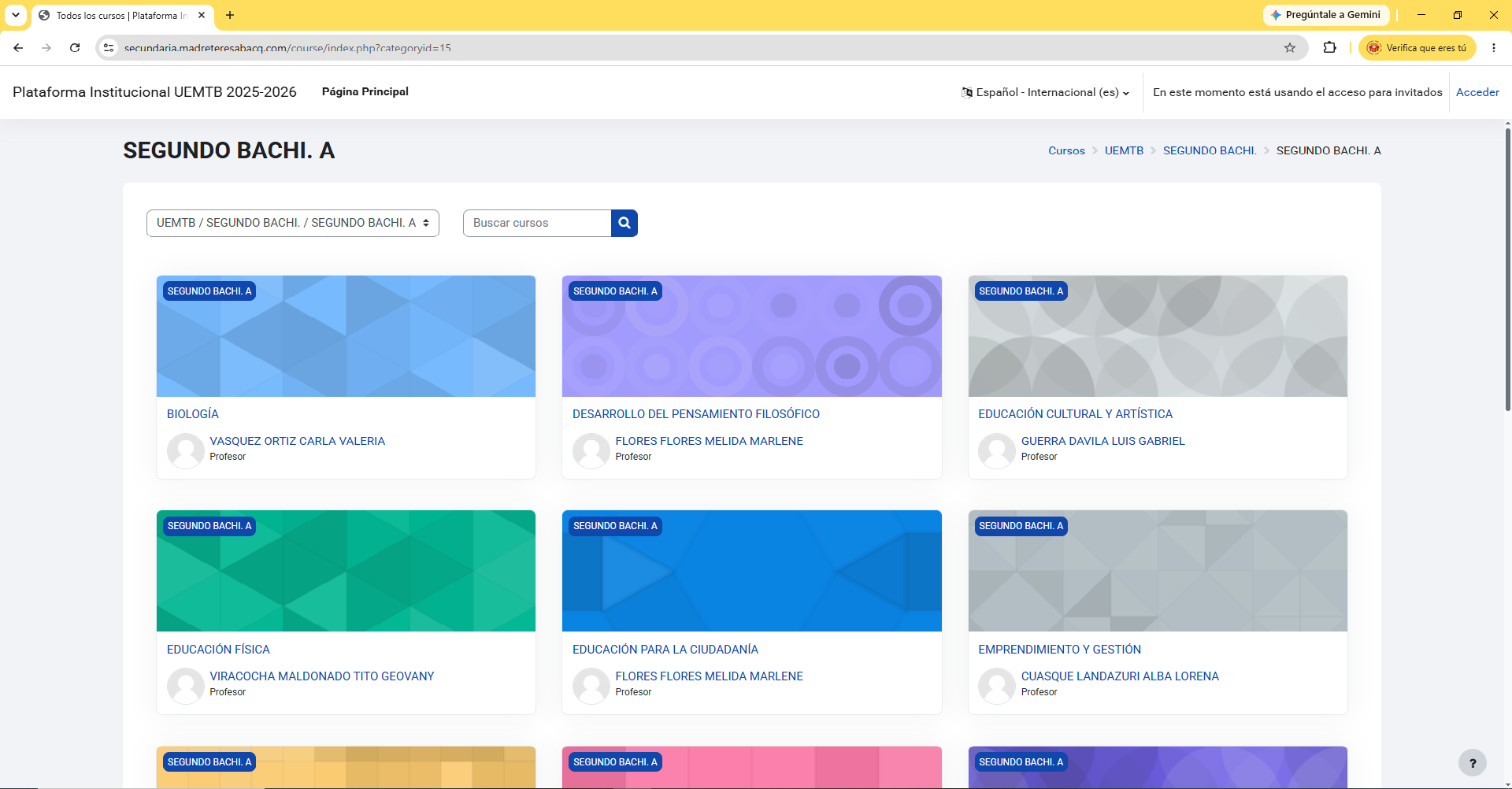Open EDUCACIÓN CULTURAL Y ARTÍSTICA course
This screenshot has height=789, width=1512.
(1075, 414)
